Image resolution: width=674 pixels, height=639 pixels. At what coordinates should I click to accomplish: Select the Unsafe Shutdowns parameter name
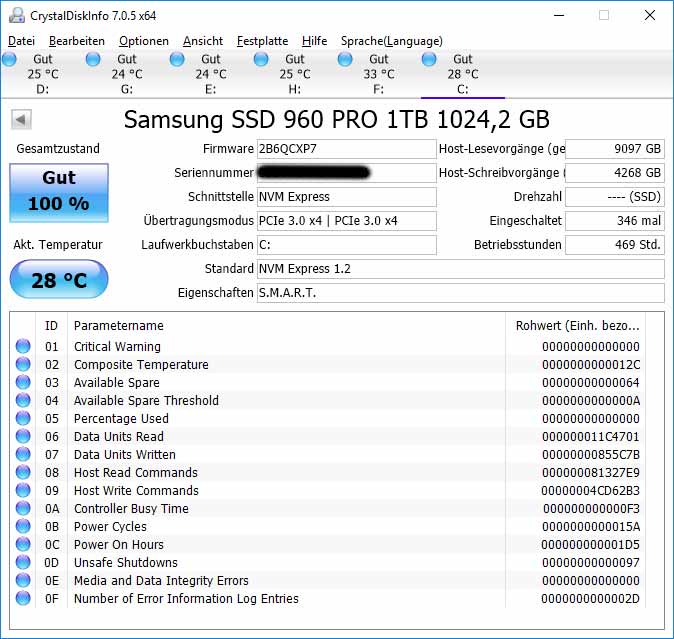coord(126,563)
